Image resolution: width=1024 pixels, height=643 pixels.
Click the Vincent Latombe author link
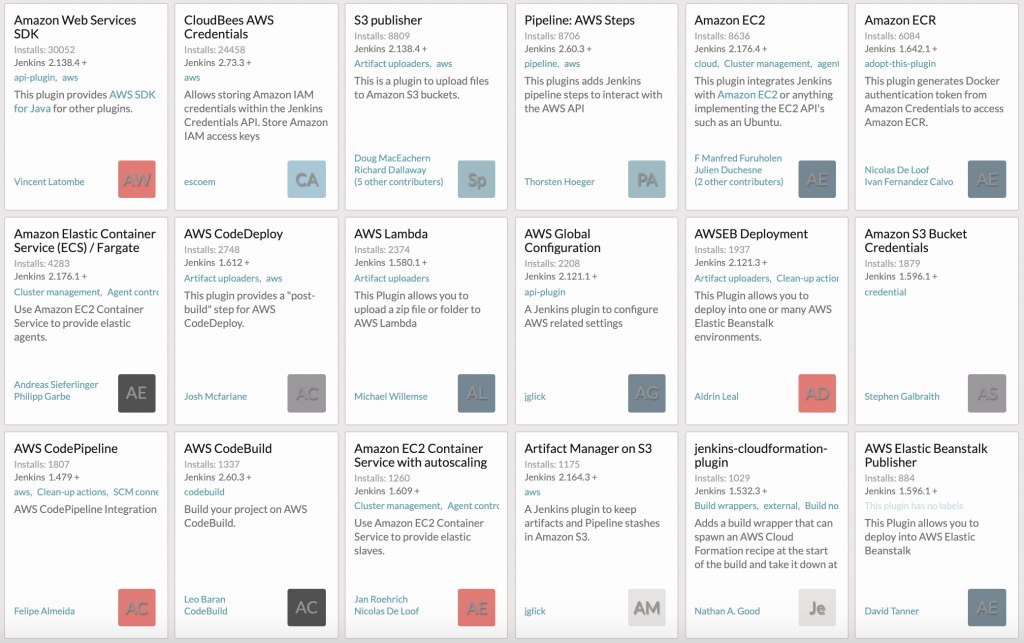click(49, 182)
